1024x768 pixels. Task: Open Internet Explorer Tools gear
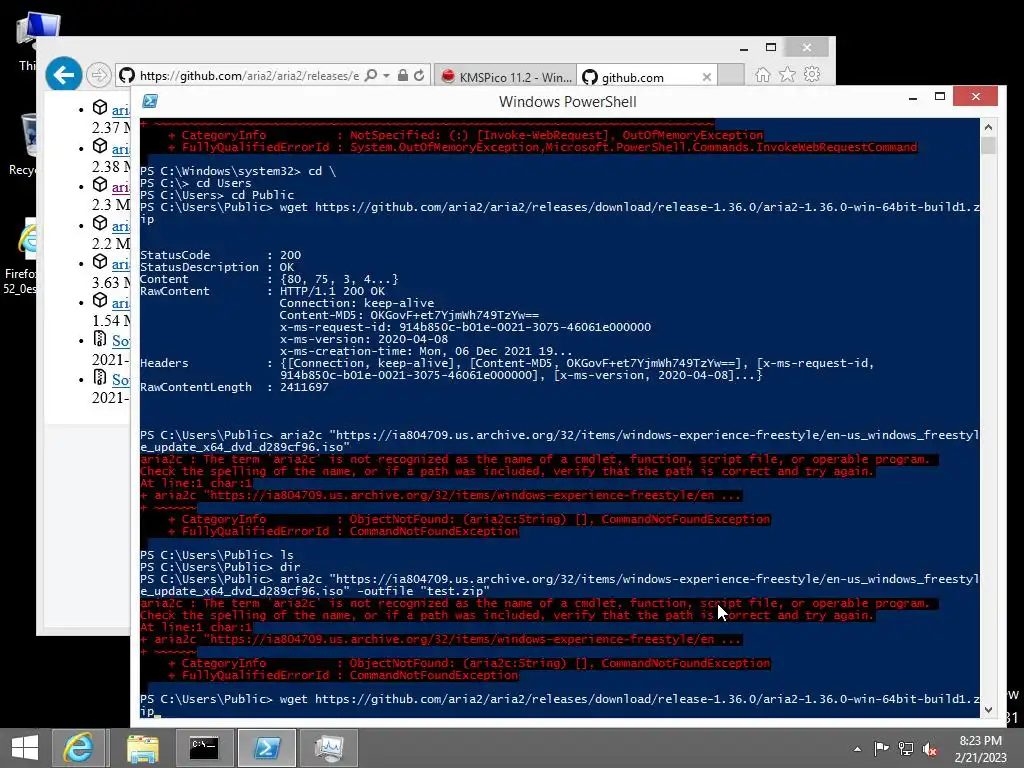point(812,74)
